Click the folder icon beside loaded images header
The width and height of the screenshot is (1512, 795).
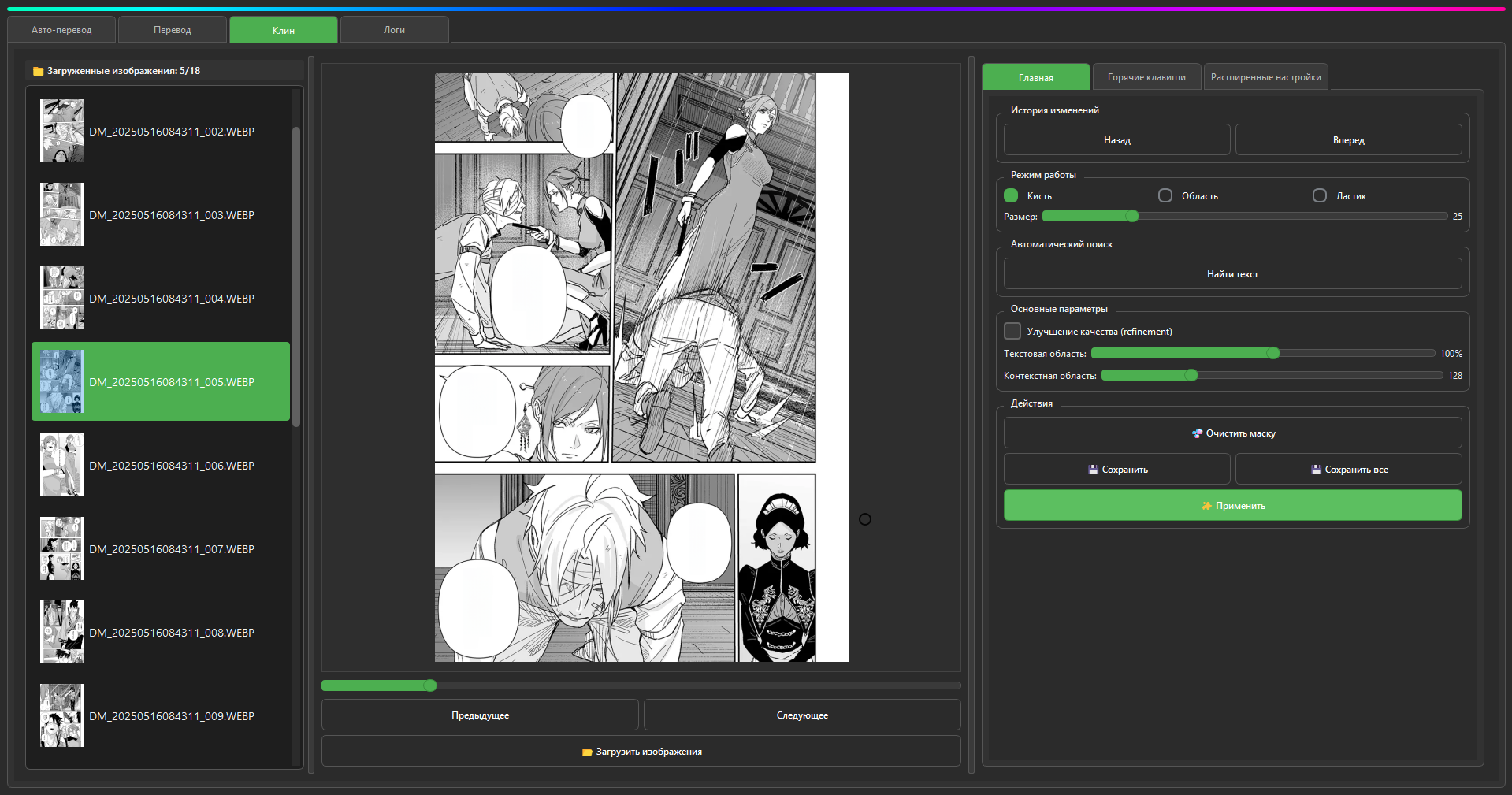tap(38, 72)
